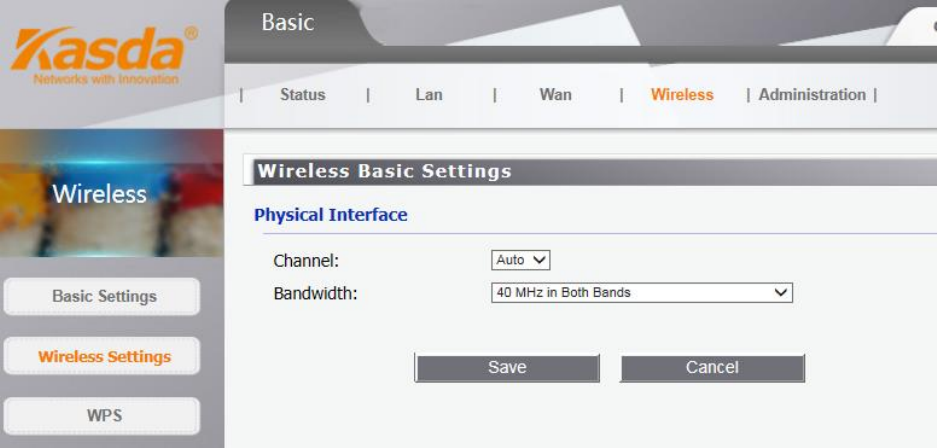Click the Channel field label
The image size is (937, 448).
306,261
